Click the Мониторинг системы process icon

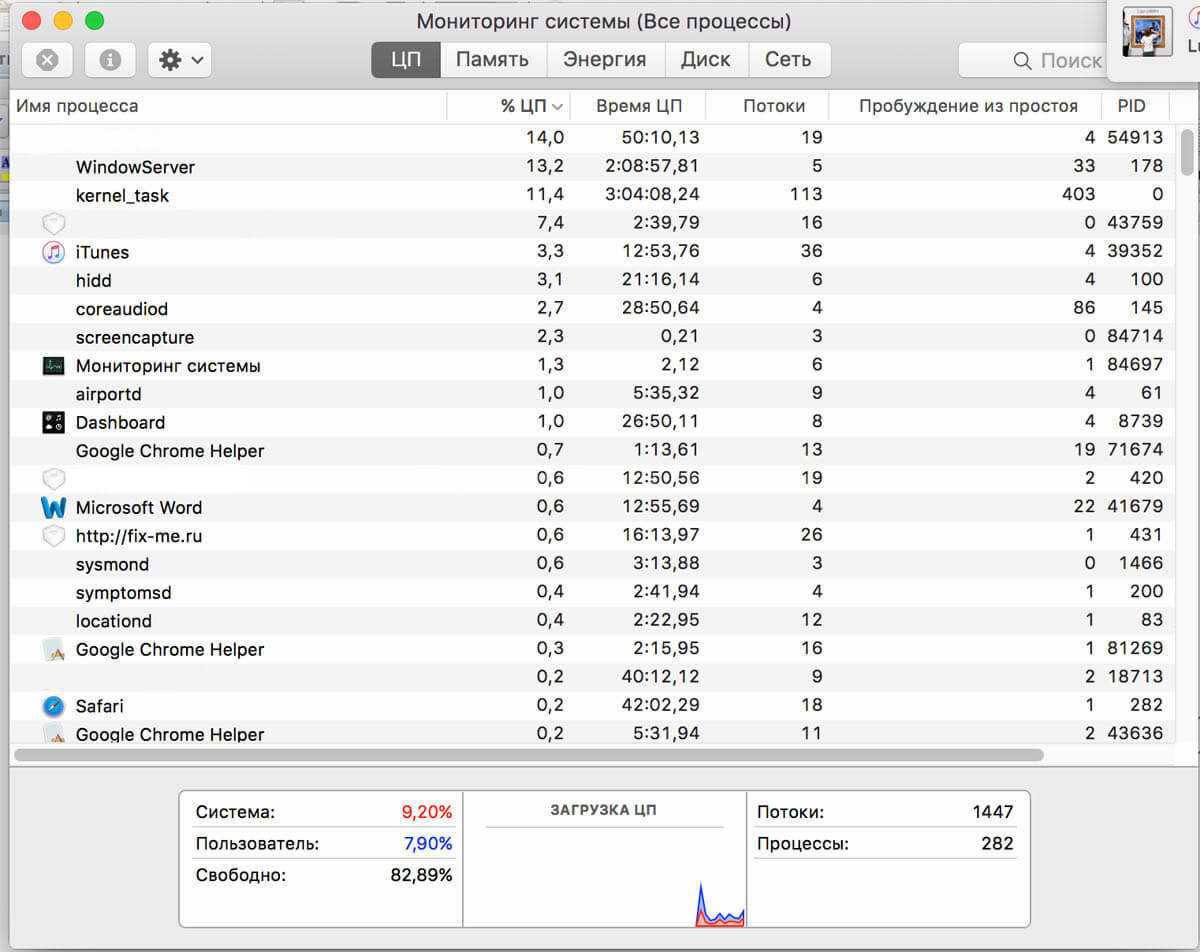(x=53, y=366)
